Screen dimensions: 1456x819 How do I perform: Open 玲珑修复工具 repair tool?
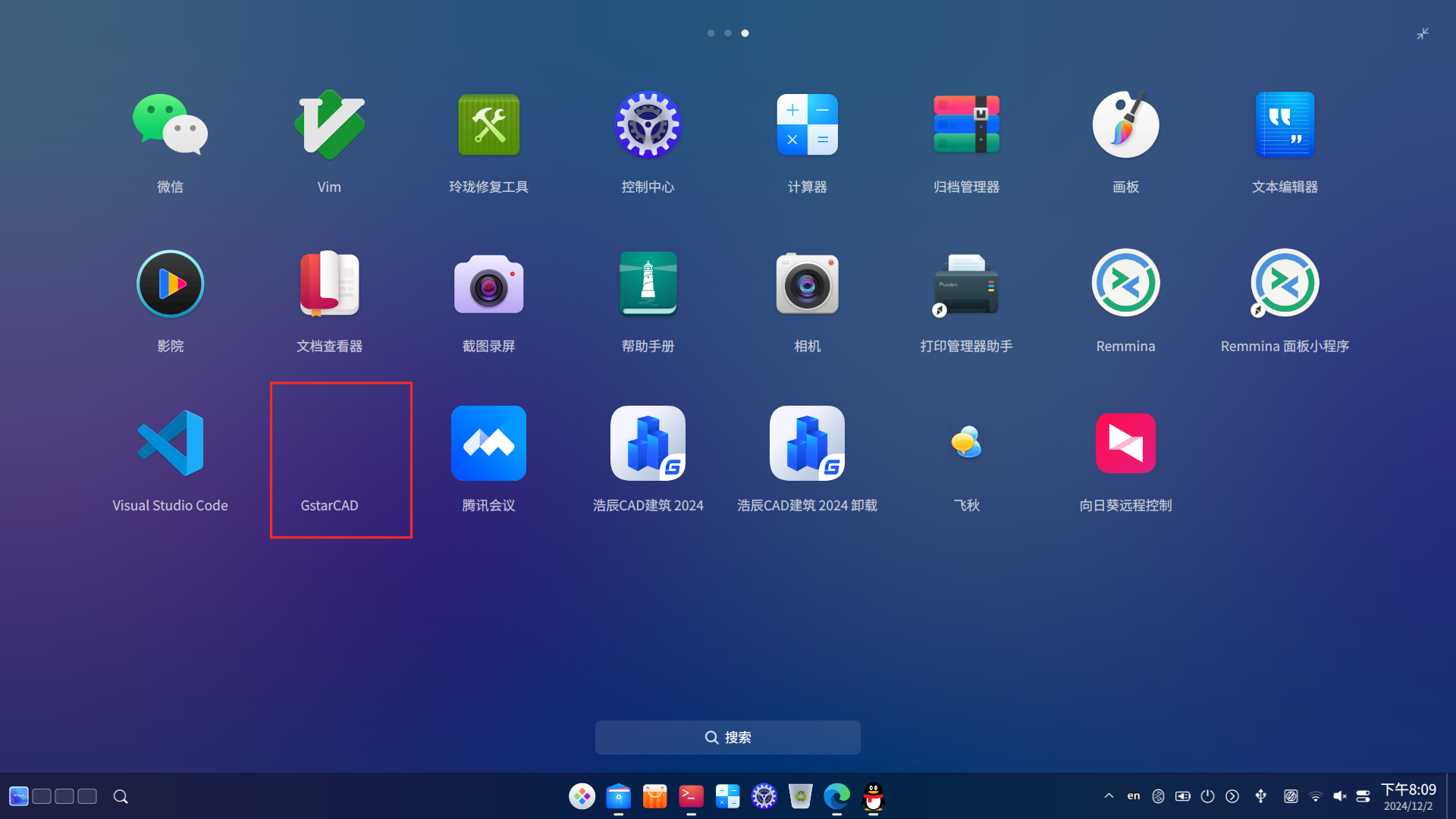(x=488, y=125)
